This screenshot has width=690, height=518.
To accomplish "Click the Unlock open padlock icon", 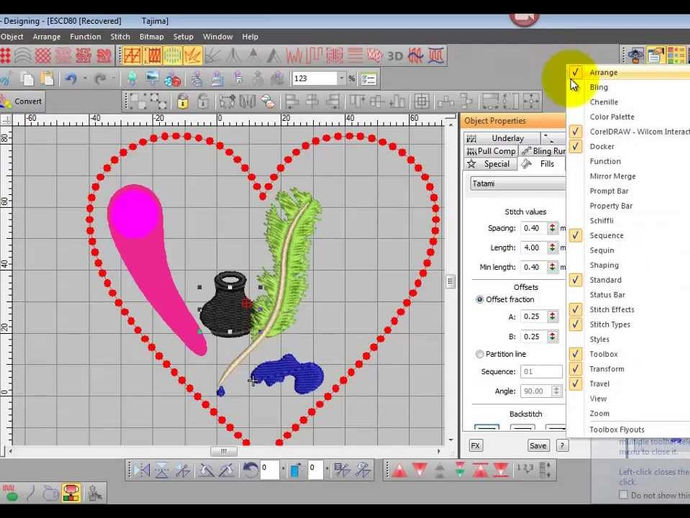I will tap(203, 102).
